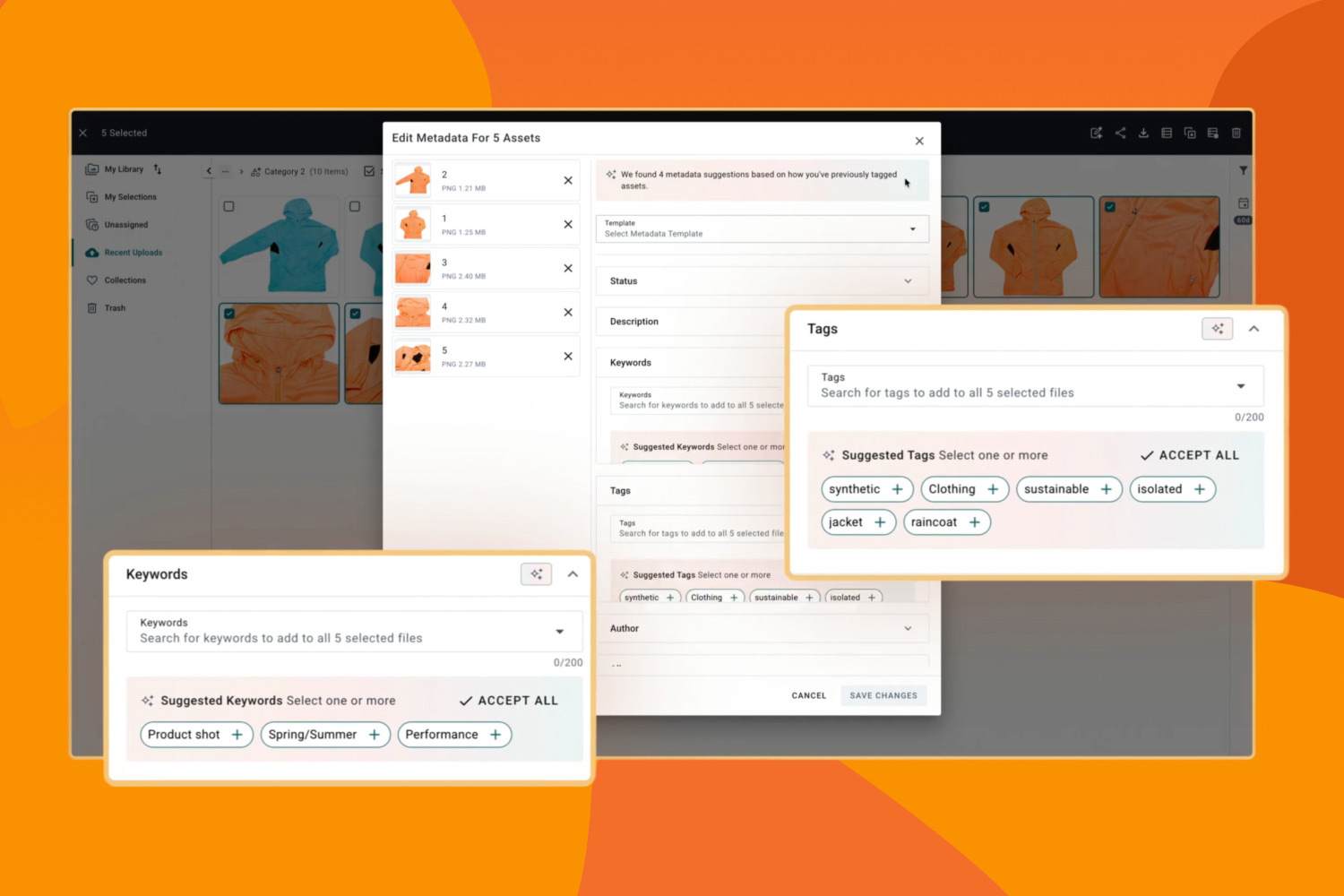
Task: Click the Keywords search field in the dialog
Action: pyautogui.click(x=698, y=401)
